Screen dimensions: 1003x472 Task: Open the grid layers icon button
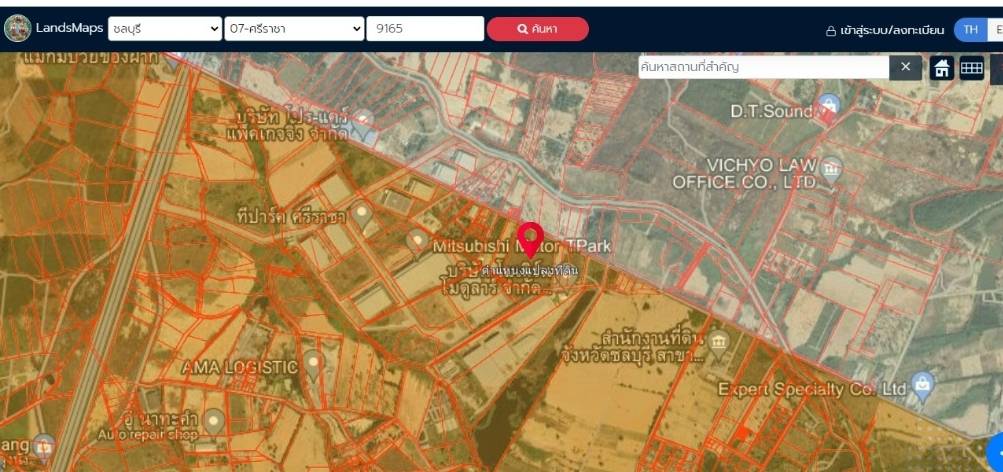tap(971, 67)
